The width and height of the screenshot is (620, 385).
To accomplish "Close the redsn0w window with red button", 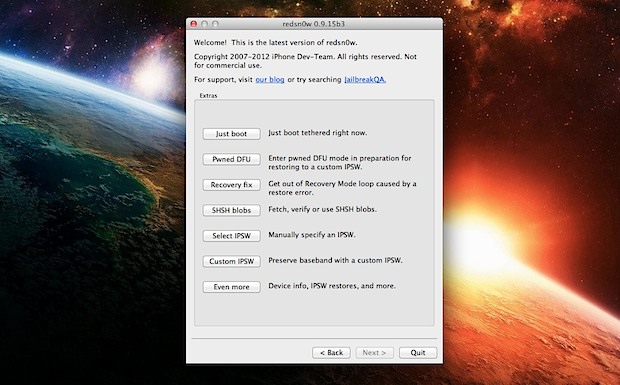I will pos(194,24).
